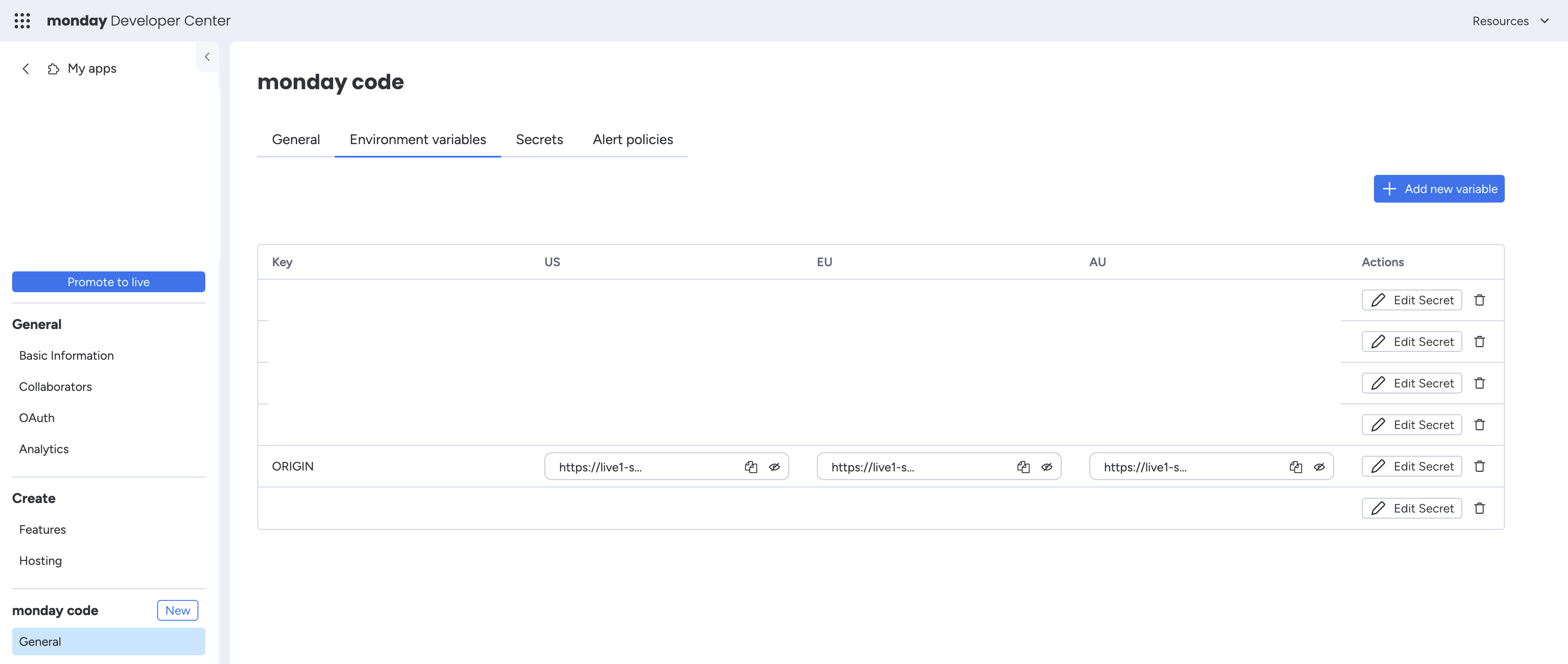The height and width of the screenshot is (664, 1568).
Task: Open Hosting under Create
Action: pos(40,561)
